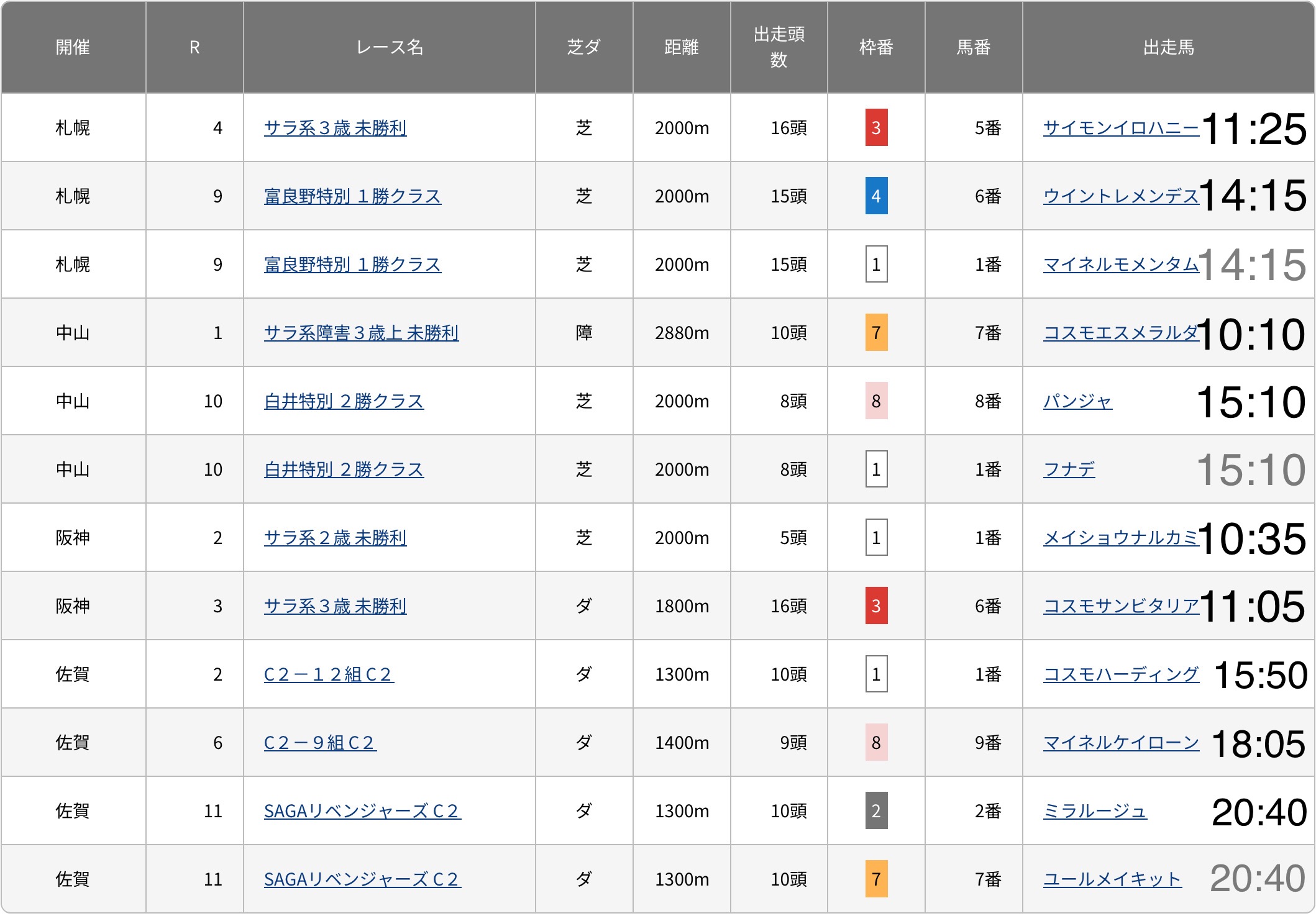Open the マイネルモメンタム horse page

click(1120, 265)
